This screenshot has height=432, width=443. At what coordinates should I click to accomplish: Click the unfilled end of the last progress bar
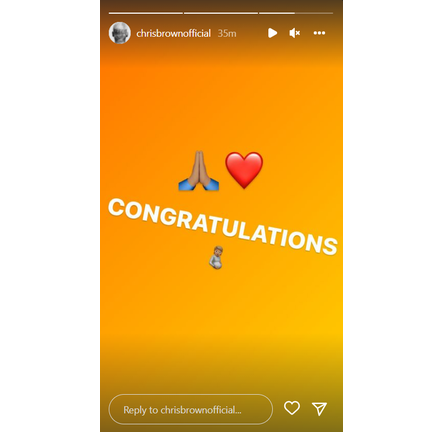[x=314, y=13]
